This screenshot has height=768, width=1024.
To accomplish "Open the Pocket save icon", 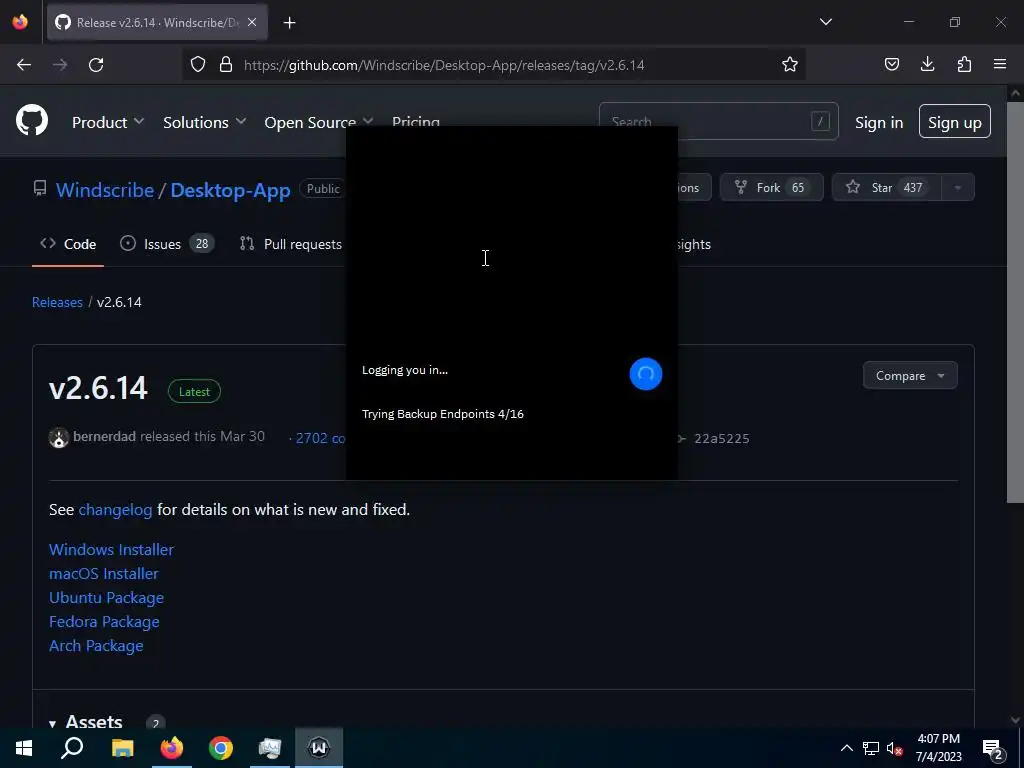I will click(891, 64).
